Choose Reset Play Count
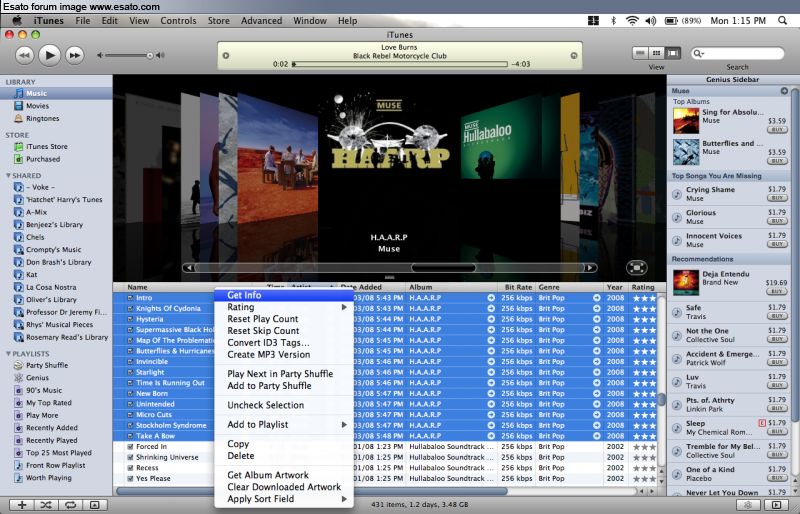 (284, 319)
